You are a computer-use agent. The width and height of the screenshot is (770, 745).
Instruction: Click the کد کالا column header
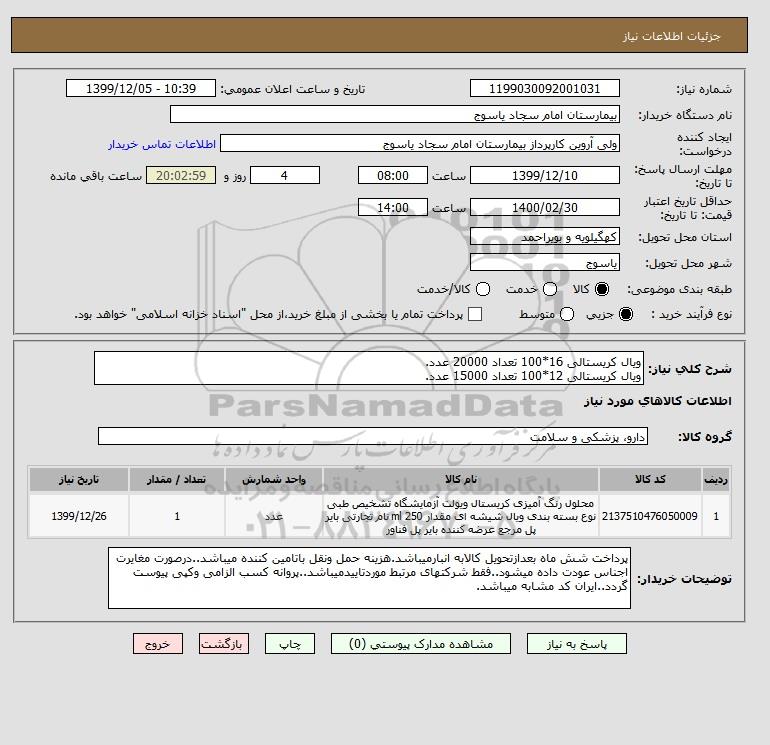[650, 479]
